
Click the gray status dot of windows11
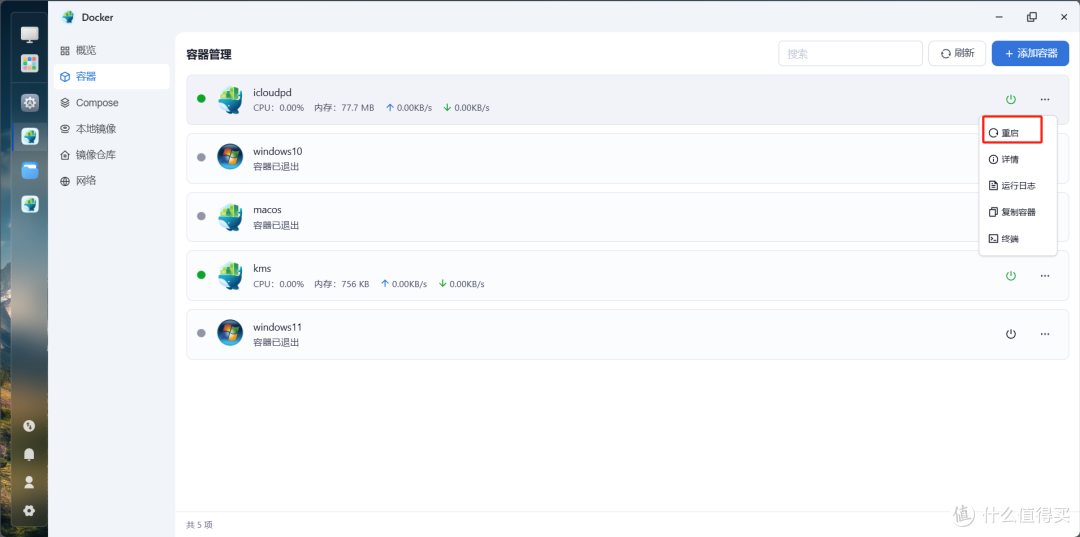201,333
